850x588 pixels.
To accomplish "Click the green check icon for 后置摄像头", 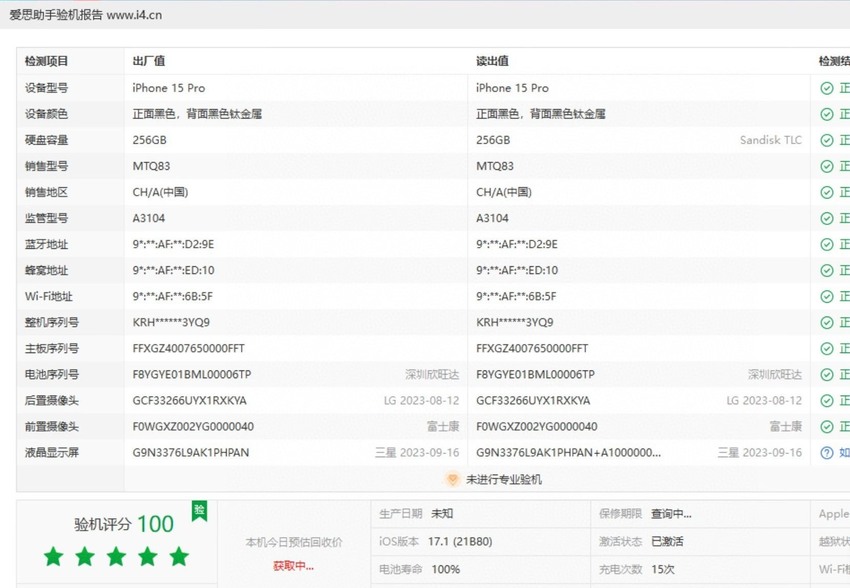I will coord(827,400).
